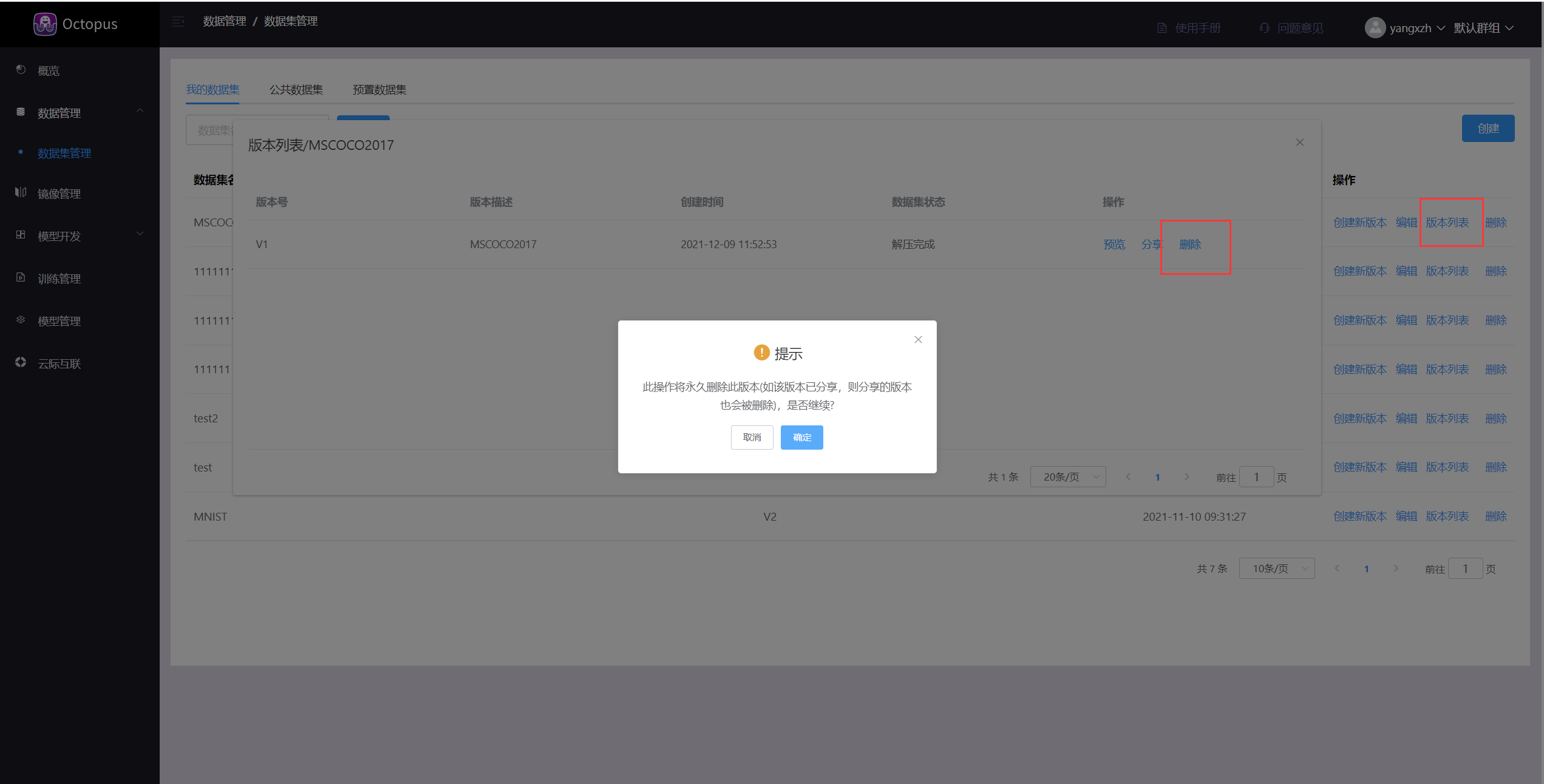Click 版本列表 in the MNIST row
1544x784 pixels.
tap(1447, 516)
